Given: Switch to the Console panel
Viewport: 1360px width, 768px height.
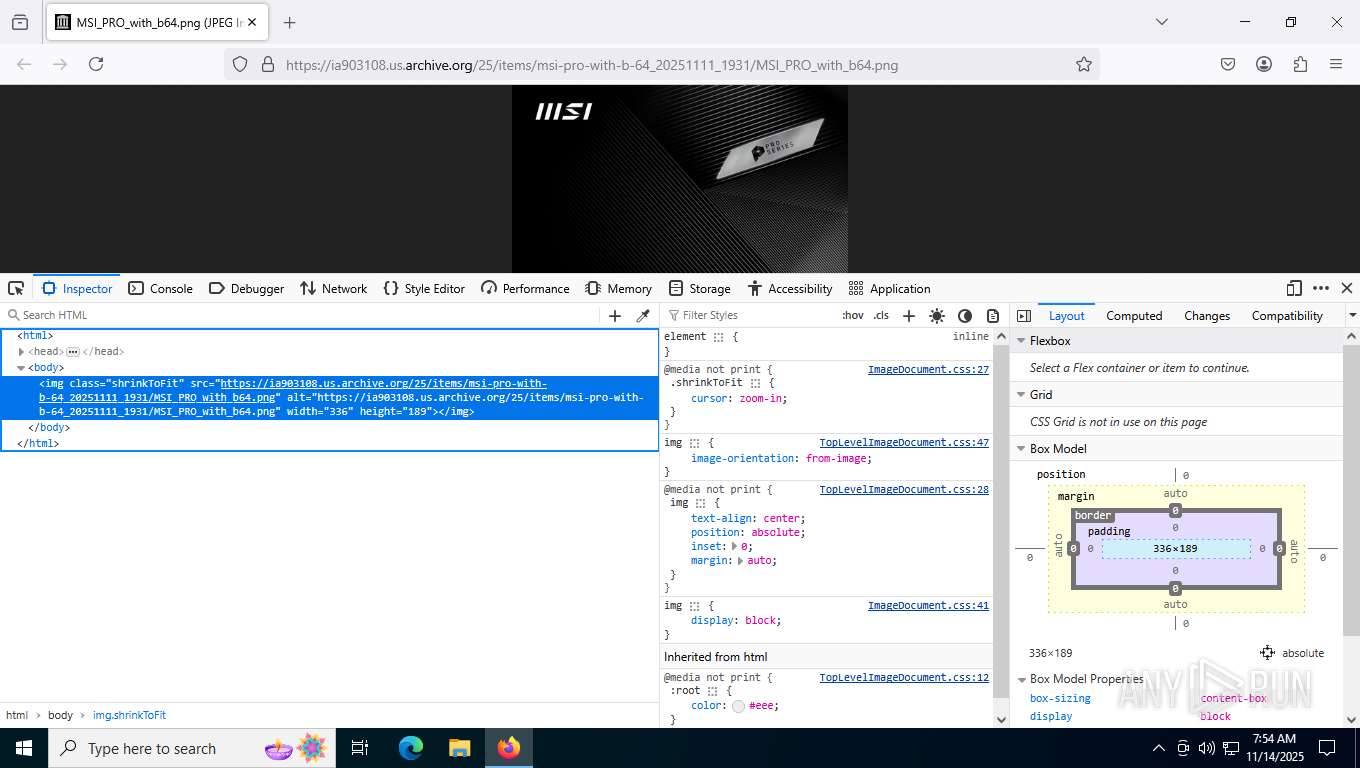Looking at the screenshot, I should pyautogui.click(x=160, y=288).
